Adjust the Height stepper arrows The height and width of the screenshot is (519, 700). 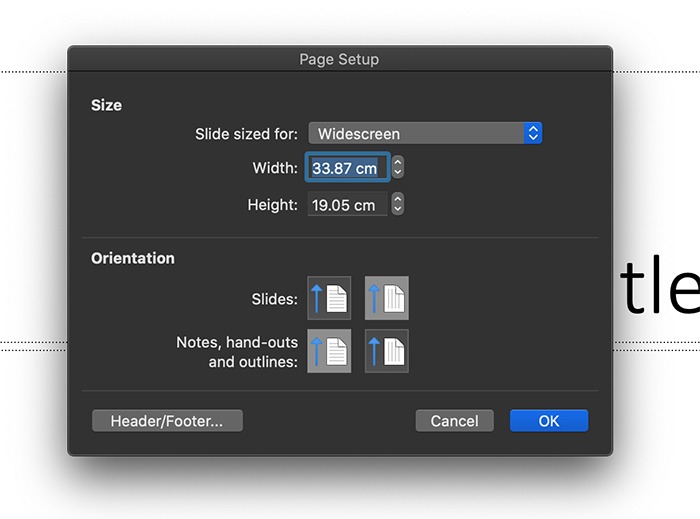(x=398, y=204)
